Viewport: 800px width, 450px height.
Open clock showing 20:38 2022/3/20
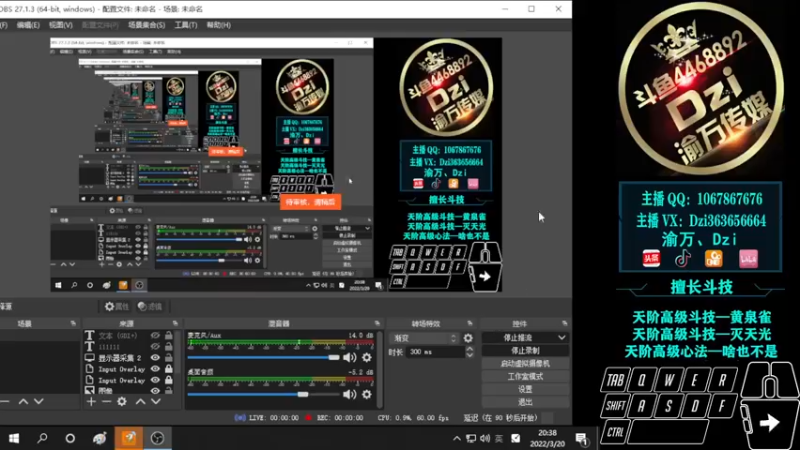coord(547,438)
